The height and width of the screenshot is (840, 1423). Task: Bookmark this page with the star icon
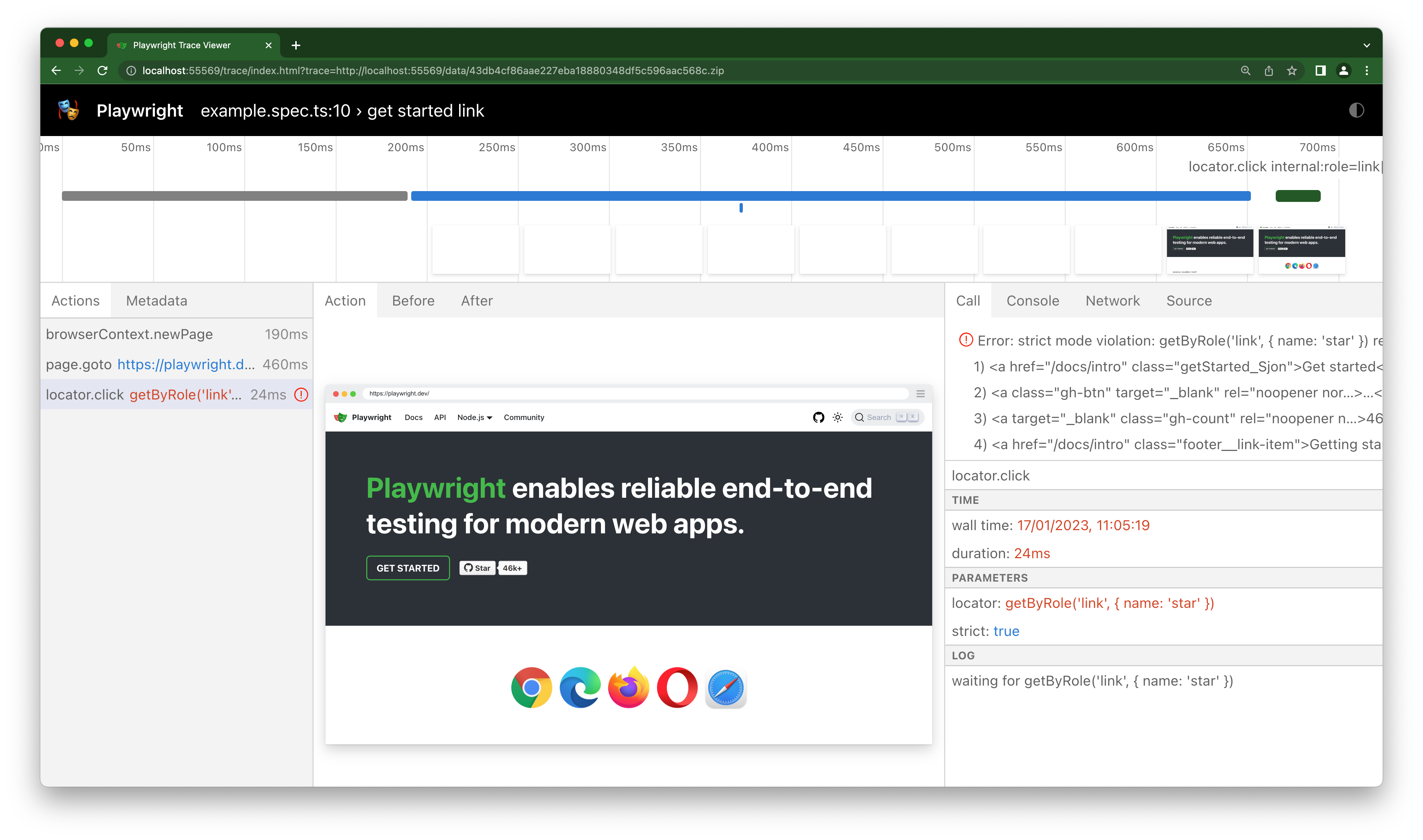coord(1292,71)
